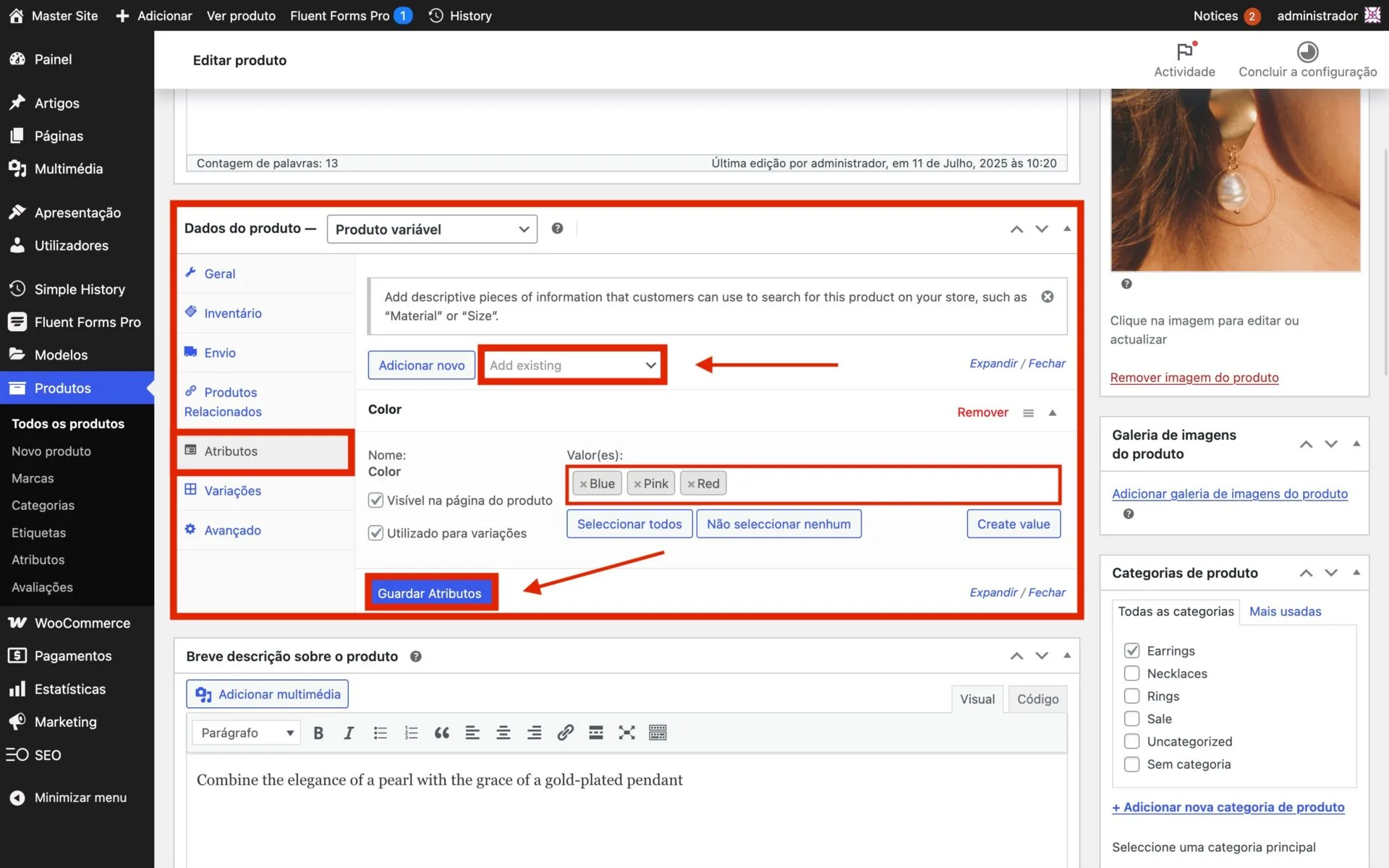Uncheck Visível na página do produto
The height and width of the screenshot is (868, 1389).
375,500
